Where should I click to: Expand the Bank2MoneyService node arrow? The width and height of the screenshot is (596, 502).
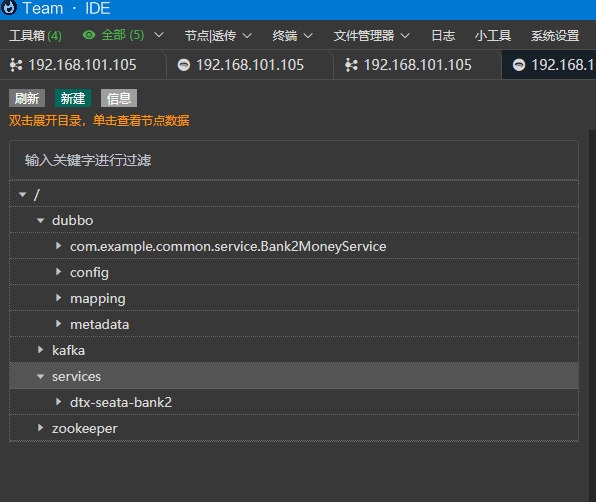(59, 246)
